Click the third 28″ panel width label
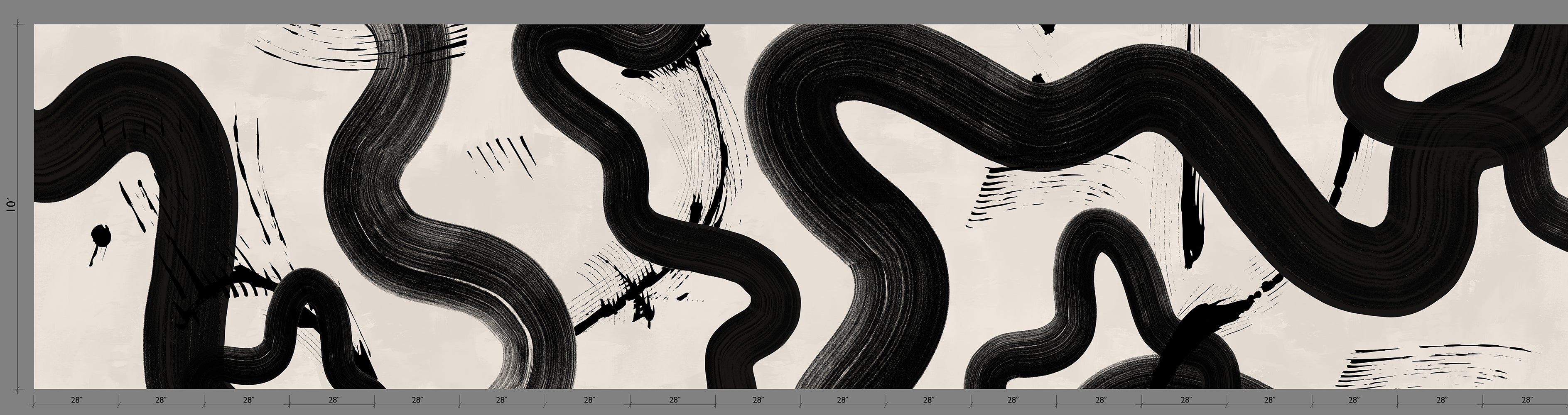1568x415 pixels. [x=248, y=400]
